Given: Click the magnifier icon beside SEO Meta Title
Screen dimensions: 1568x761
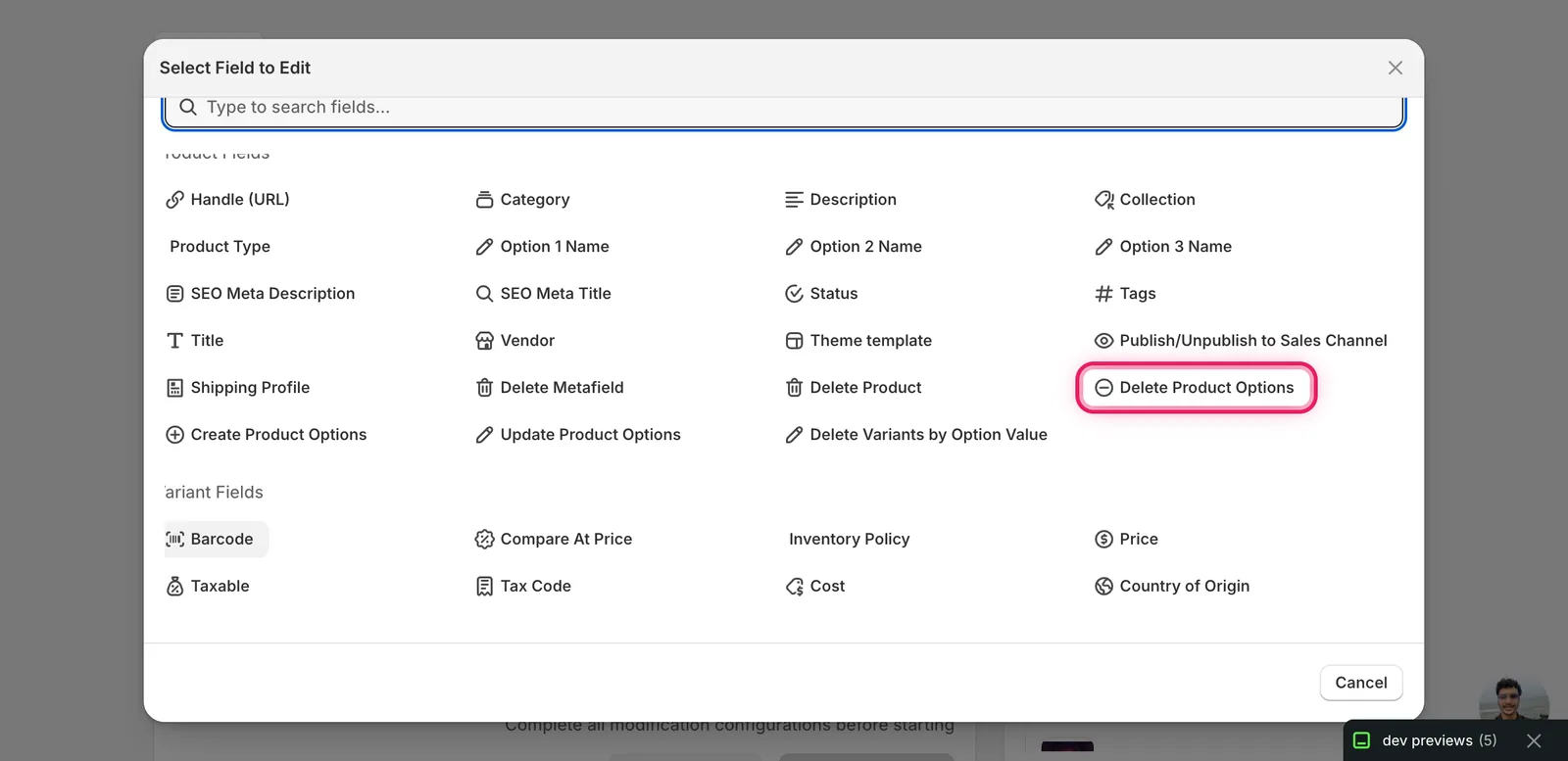Looking at the screenshot, I should tap(484, 294).
